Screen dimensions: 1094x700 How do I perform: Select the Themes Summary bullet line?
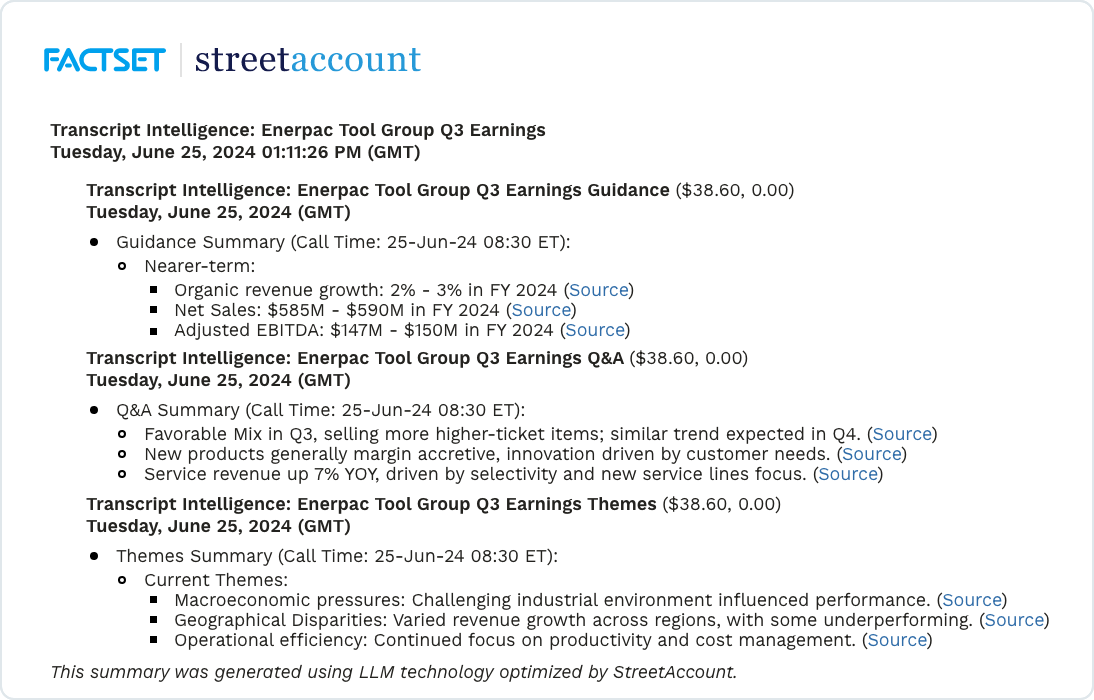tap(337, 556)
